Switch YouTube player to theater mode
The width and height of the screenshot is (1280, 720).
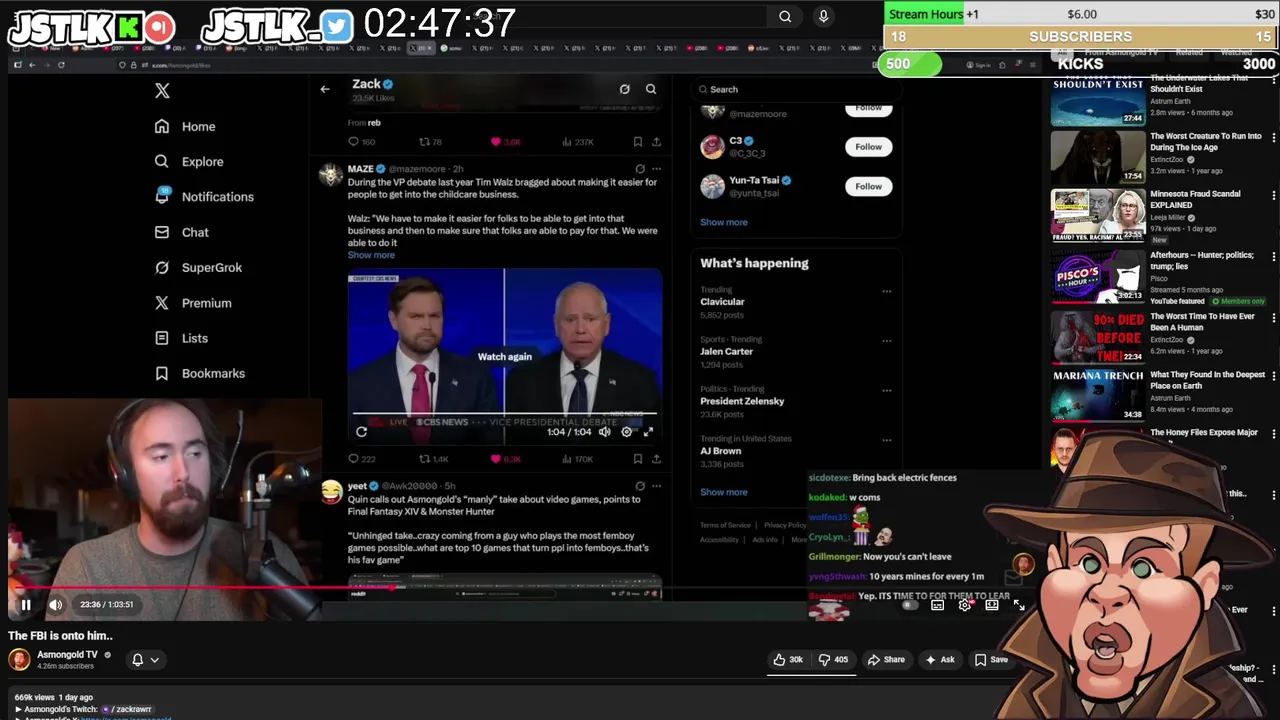(991, 605)
